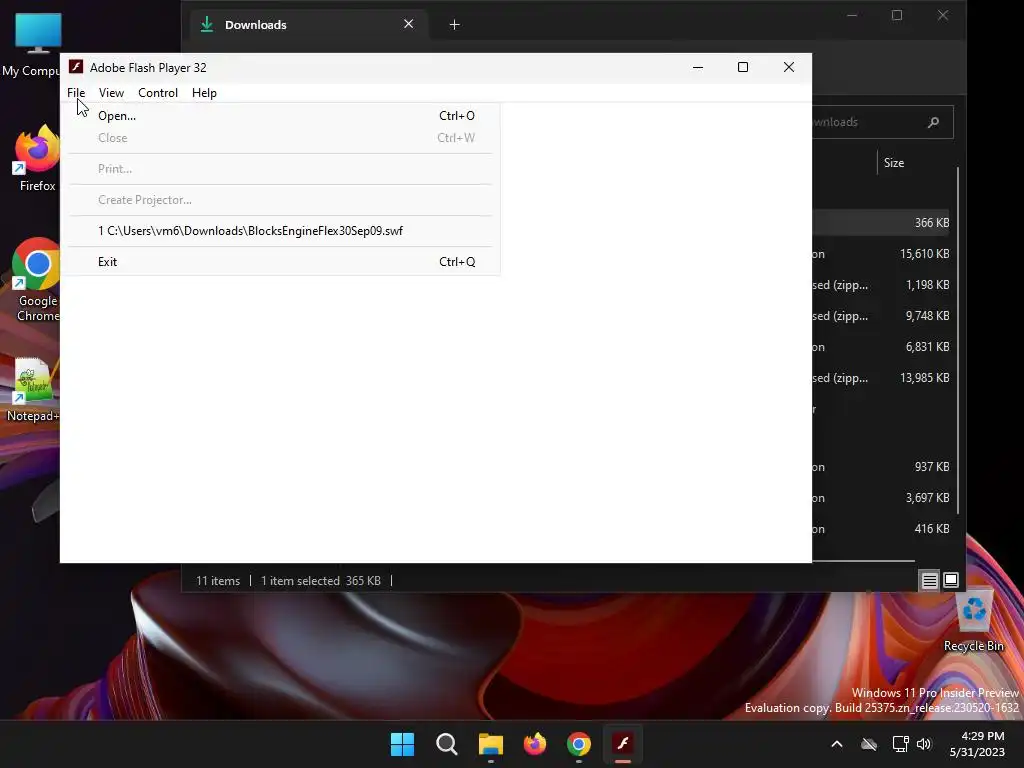This screenshot has width=1024, height=768.
Task: Minimize the File Explorer window
Action: pos(852,15)
